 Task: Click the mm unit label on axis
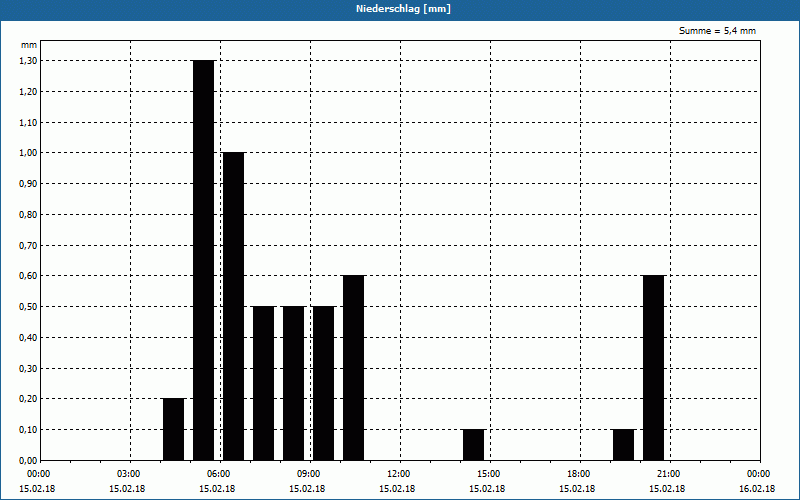[29, 45]
